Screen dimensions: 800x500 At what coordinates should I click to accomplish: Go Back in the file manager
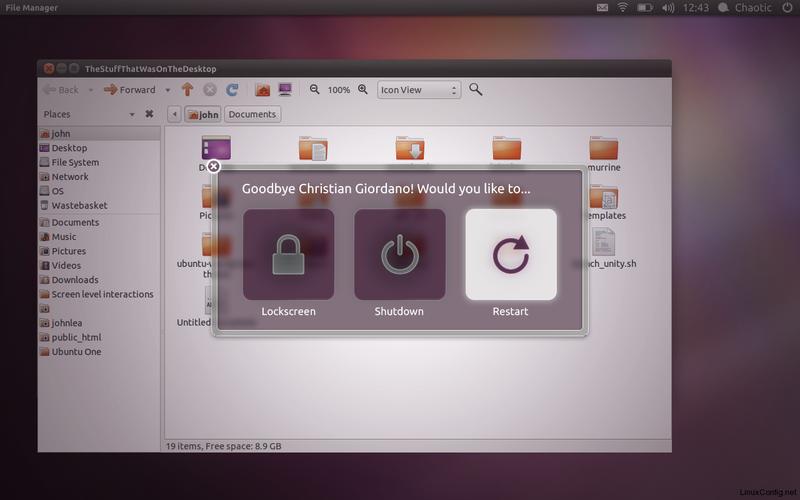click(x=61, y=90)
